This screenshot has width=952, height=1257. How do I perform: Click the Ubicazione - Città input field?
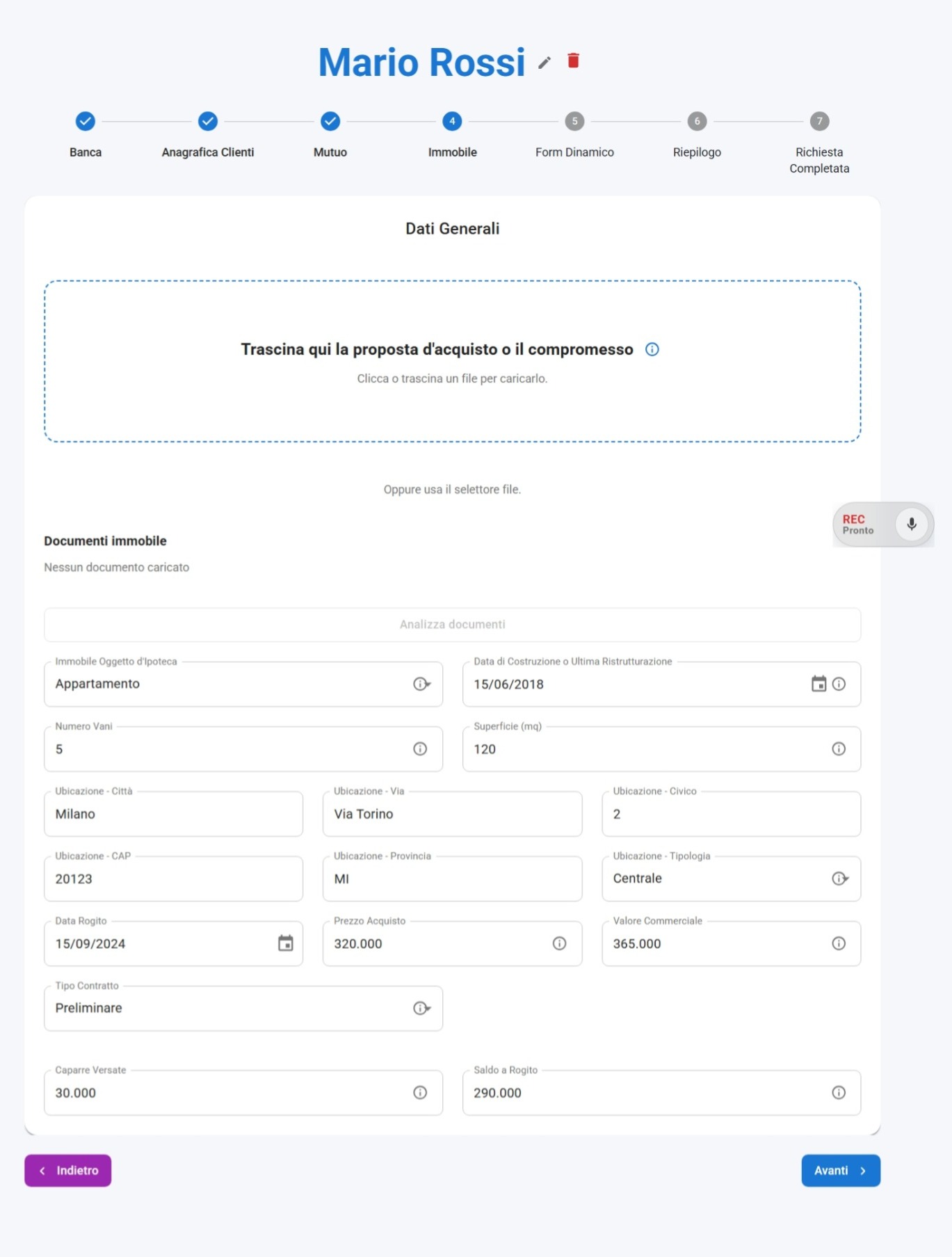[x=174, y=814]
